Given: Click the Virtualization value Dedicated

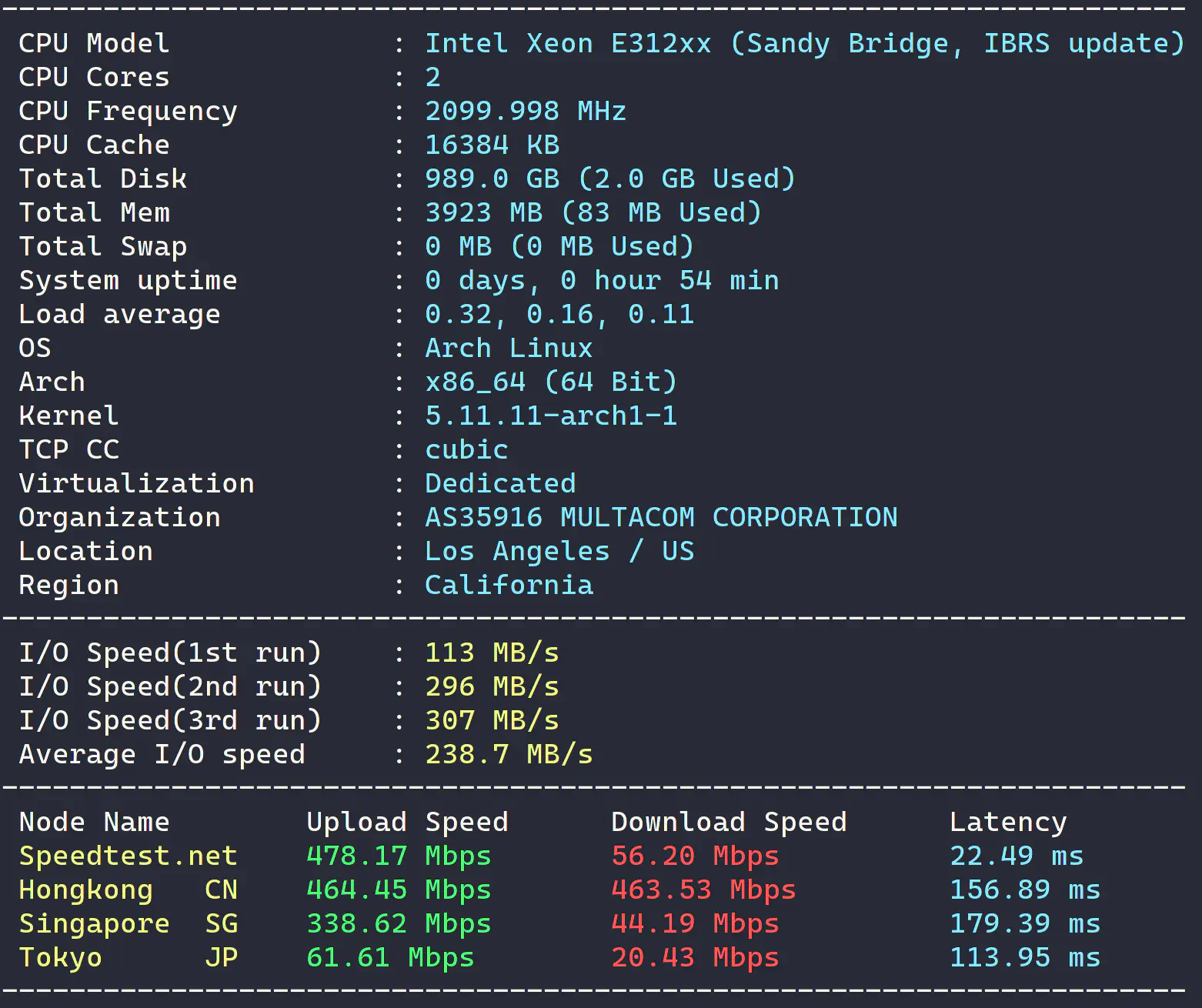Looking at the screenshot, I should 499,483.
